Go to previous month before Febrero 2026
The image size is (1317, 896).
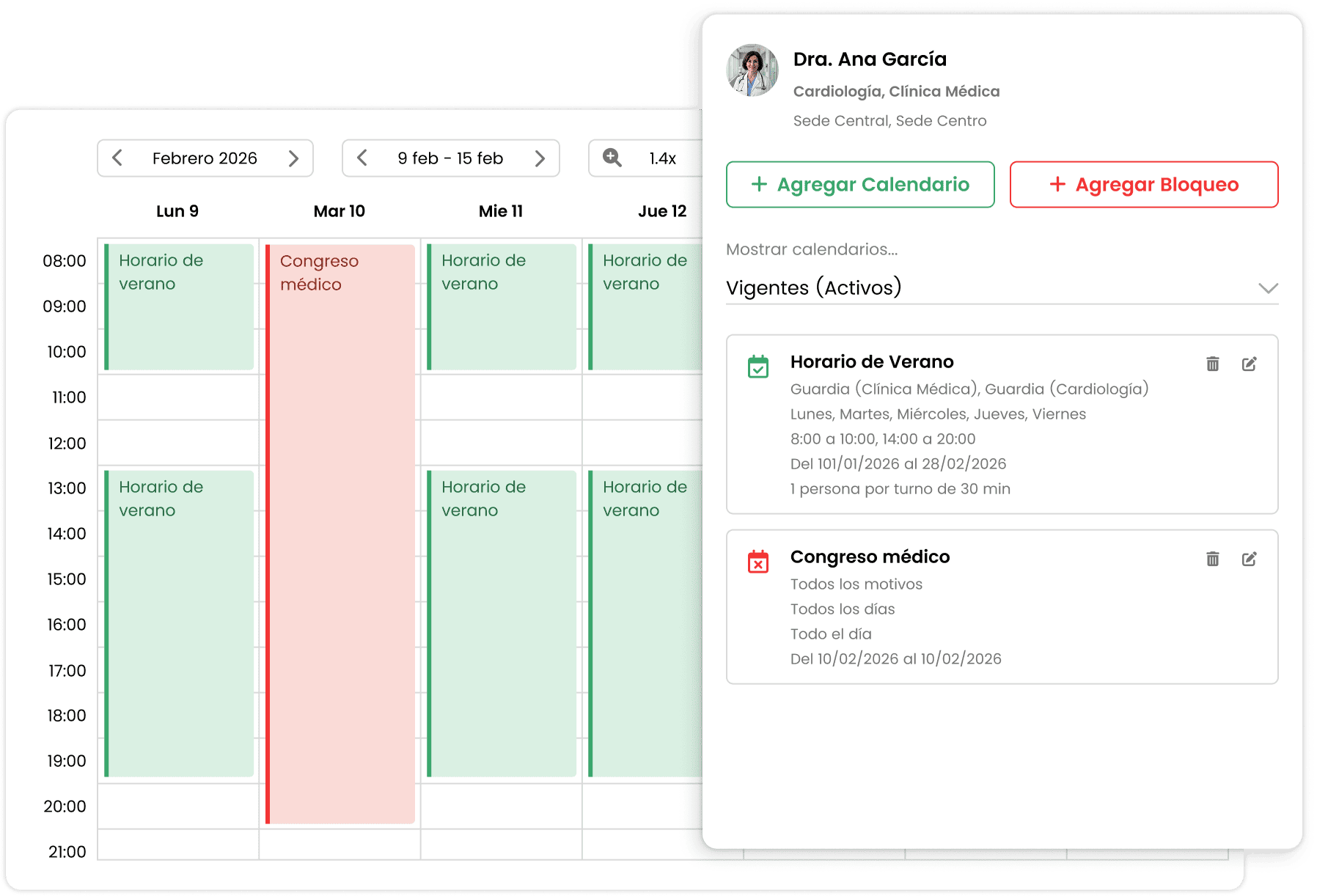click(117, 158)
